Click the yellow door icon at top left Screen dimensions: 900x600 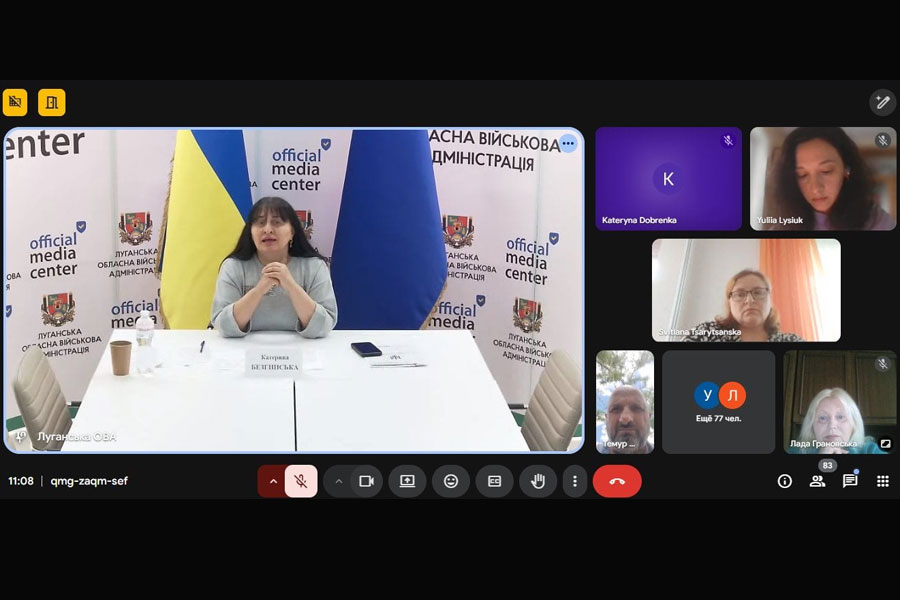(51, 102)
